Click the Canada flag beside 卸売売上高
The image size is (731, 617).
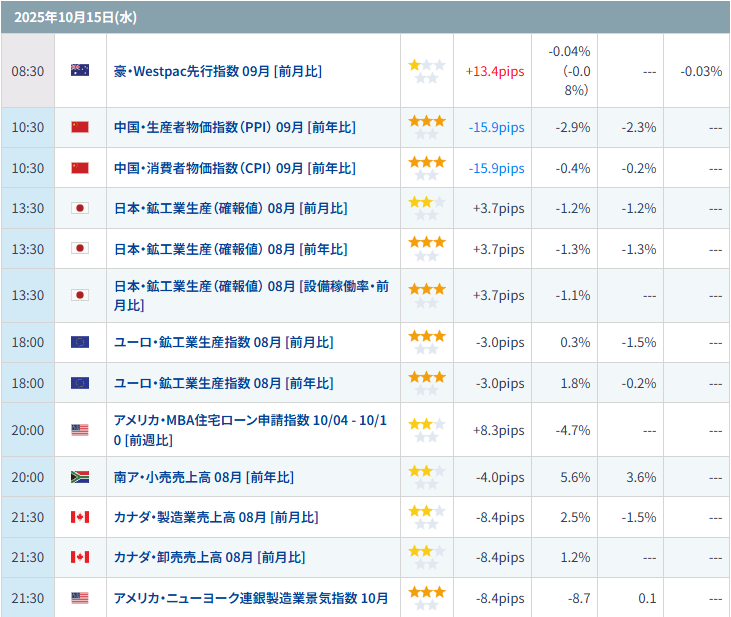point(80,557)
